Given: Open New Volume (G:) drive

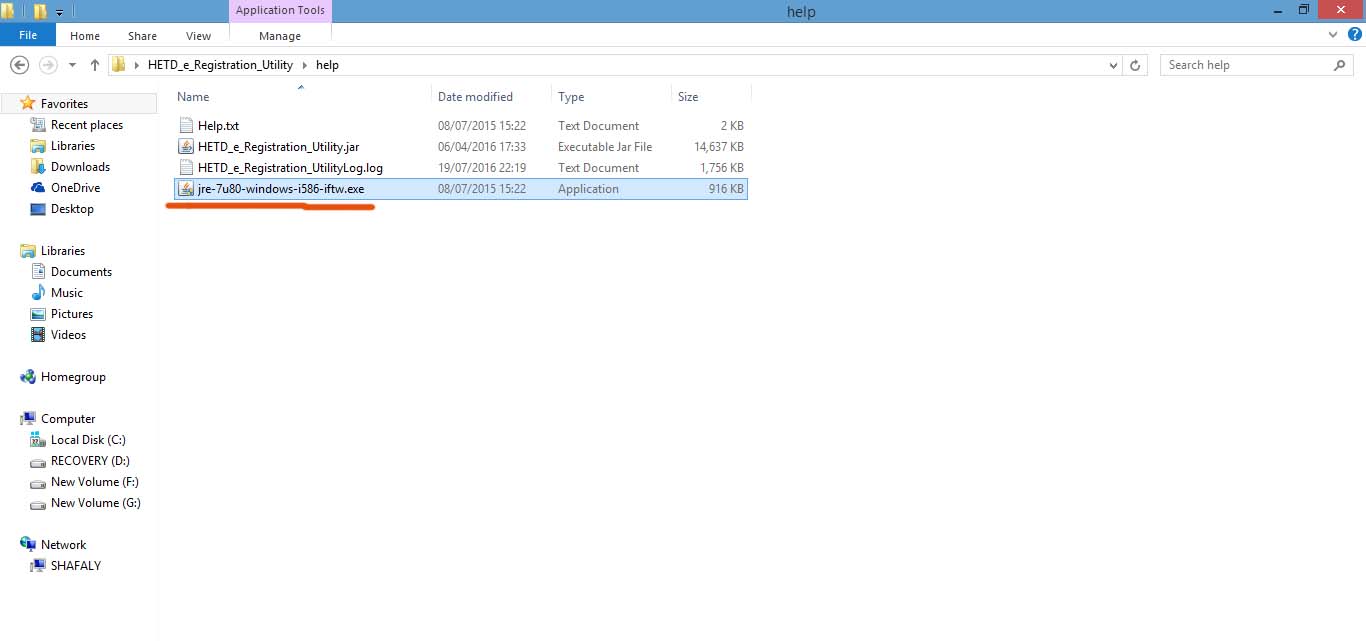Looking at the screenshot, I should pos(96,503).
